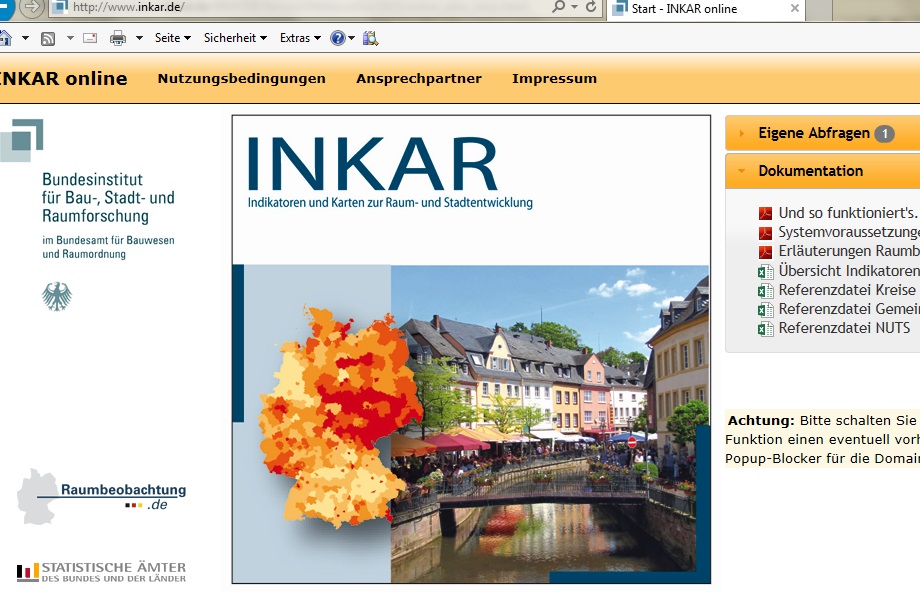Viewport: 920px width, 596px height.
Task: Click the 'Achtung:' popup blocker notice
Action: (823, 439)
